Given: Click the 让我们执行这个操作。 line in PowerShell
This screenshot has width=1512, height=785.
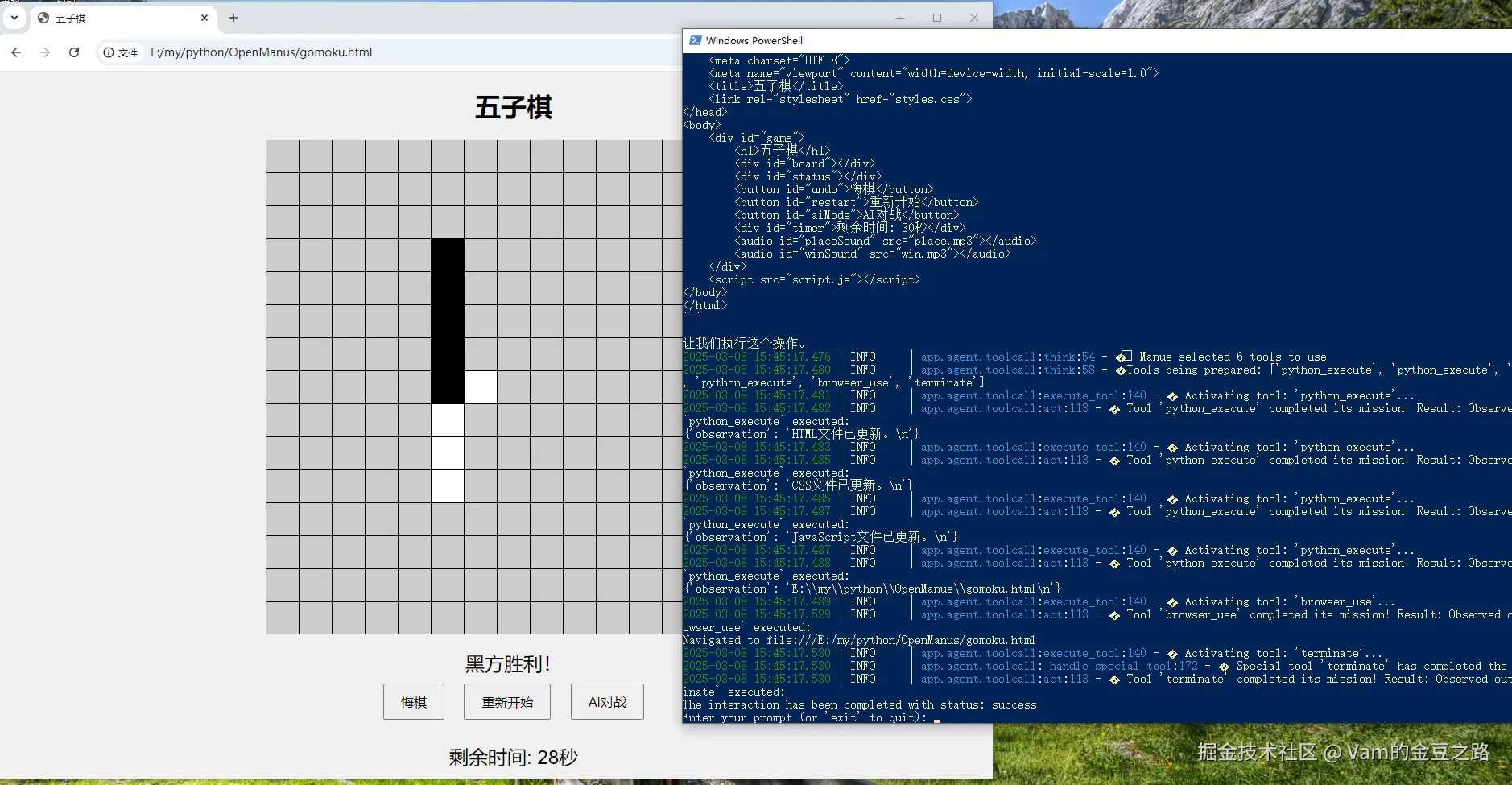Looking at the screenshot, I should (x=744, y=344).
